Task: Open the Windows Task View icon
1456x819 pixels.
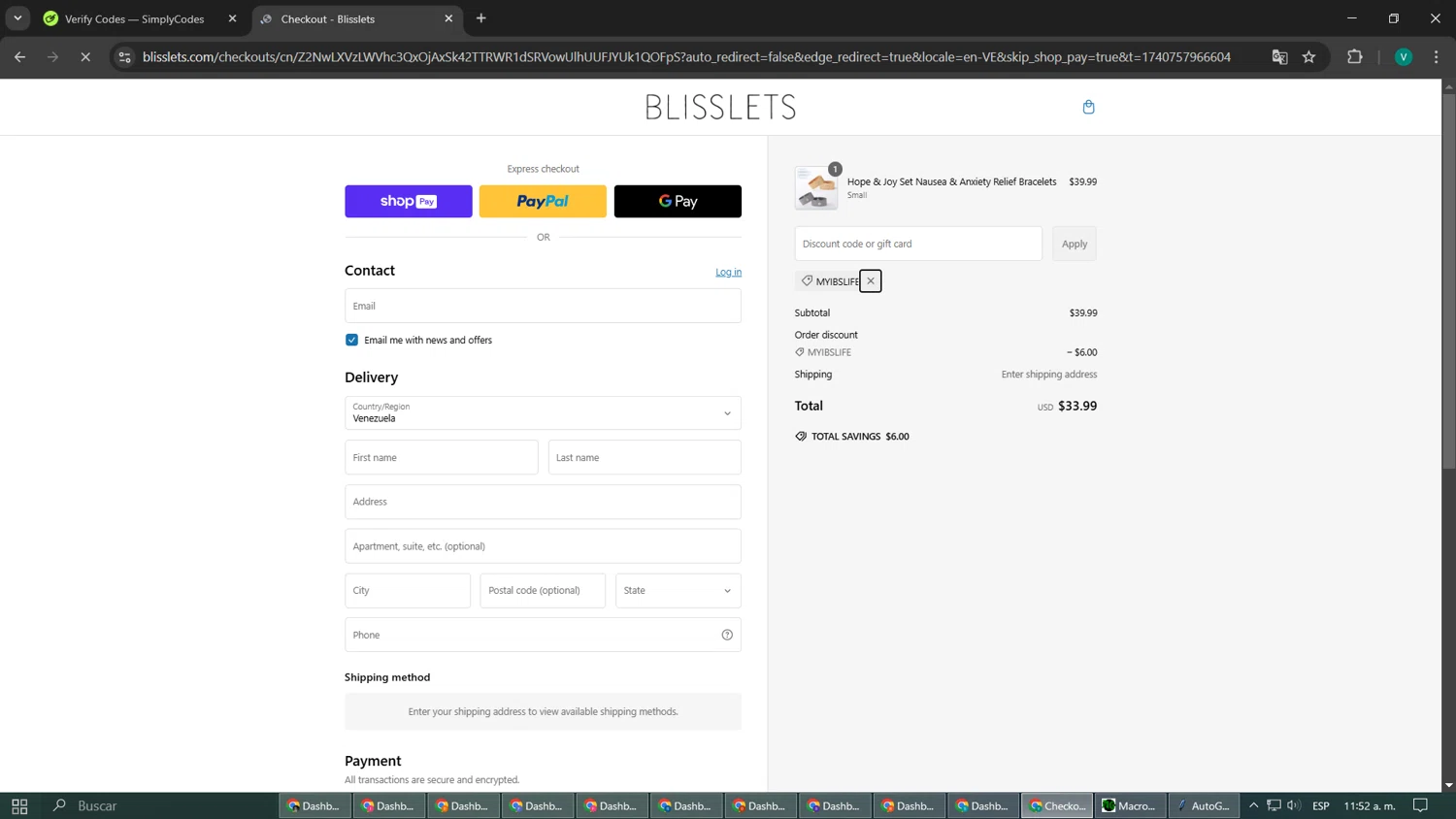Action: coord(19,805)
